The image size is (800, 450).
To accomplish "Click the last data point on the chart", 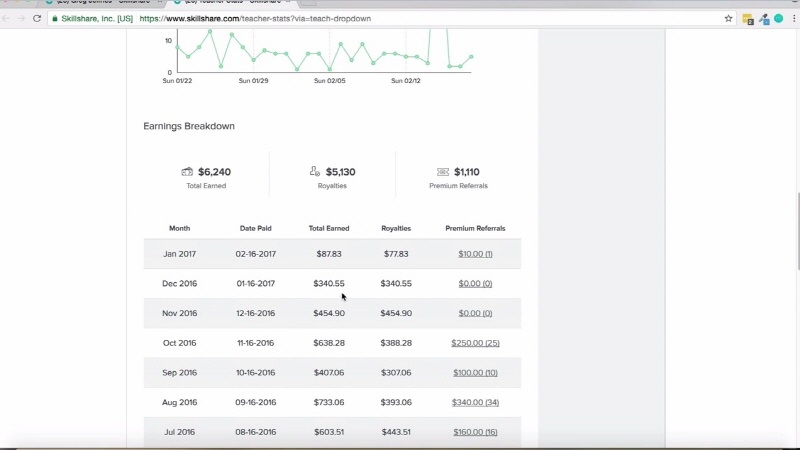I will pos(471,57).
